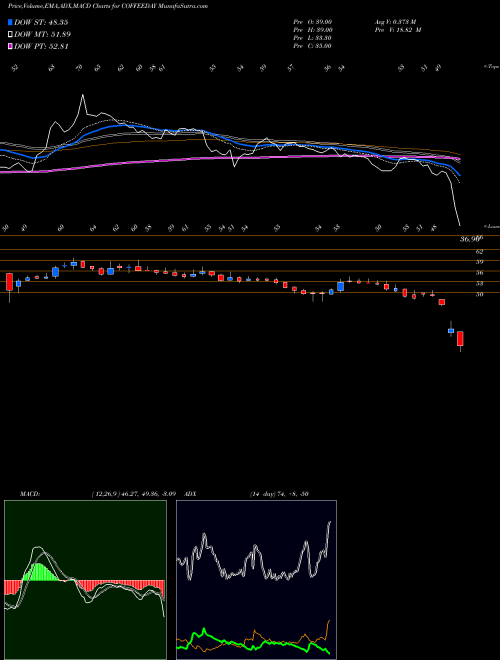Click the 62 price axis label
Screen dimensions: 500x660
tap(479, 252)
